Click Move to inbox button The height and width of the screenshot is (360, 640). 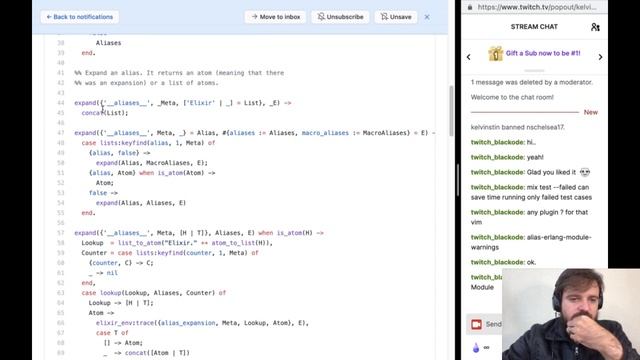pos(276,17)
